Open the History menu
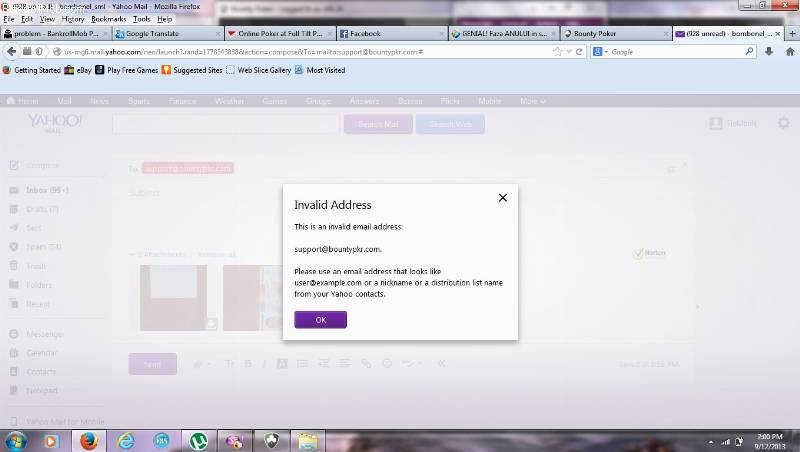The image size is (800, 452). (73, 19)
